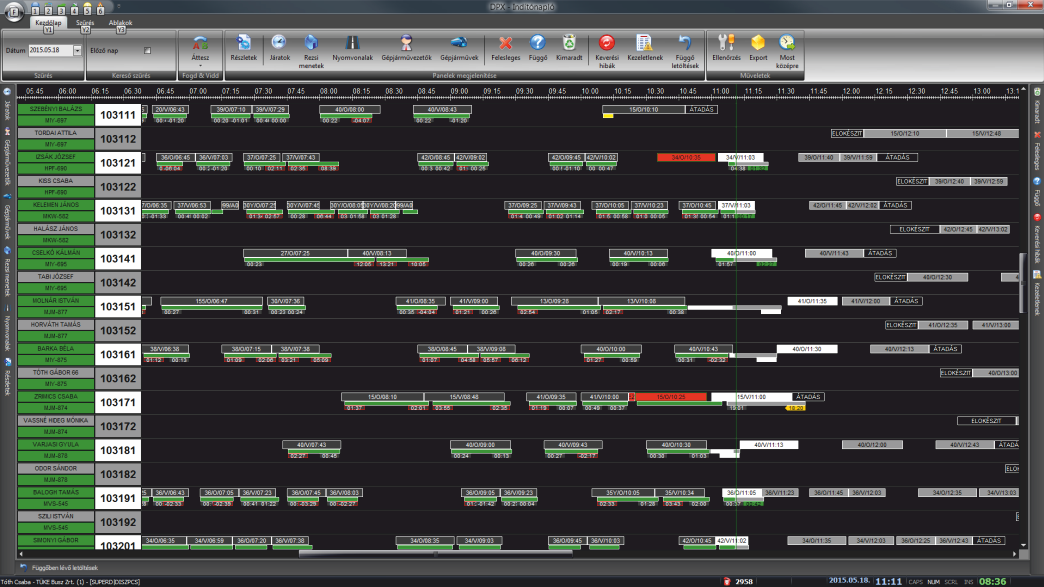
Task: Click the 09:00 mark on the time ruler
Action: click(x=459, y=91)
